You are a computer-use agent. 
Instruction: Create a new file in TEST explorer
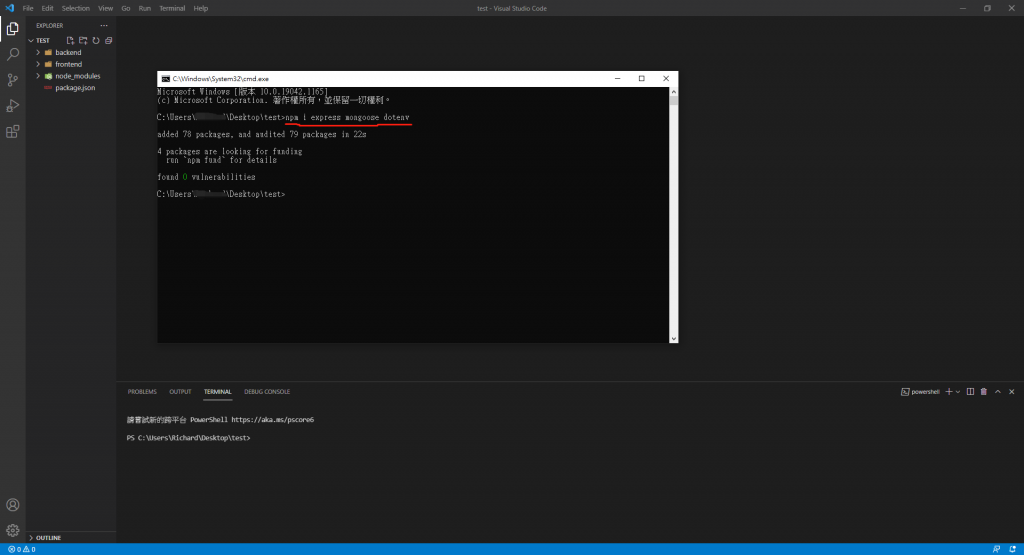71,40
